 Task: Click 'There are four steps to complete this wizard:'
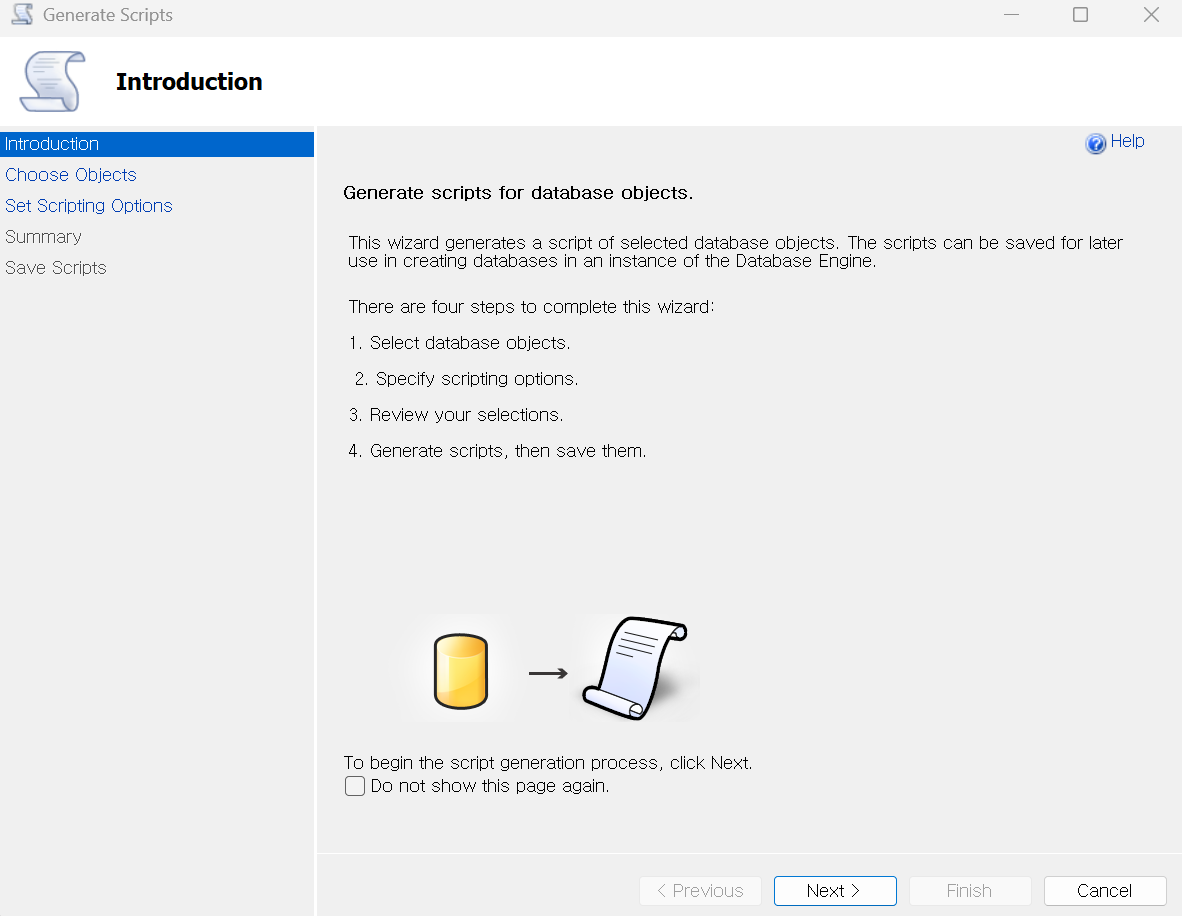point(531,307)
